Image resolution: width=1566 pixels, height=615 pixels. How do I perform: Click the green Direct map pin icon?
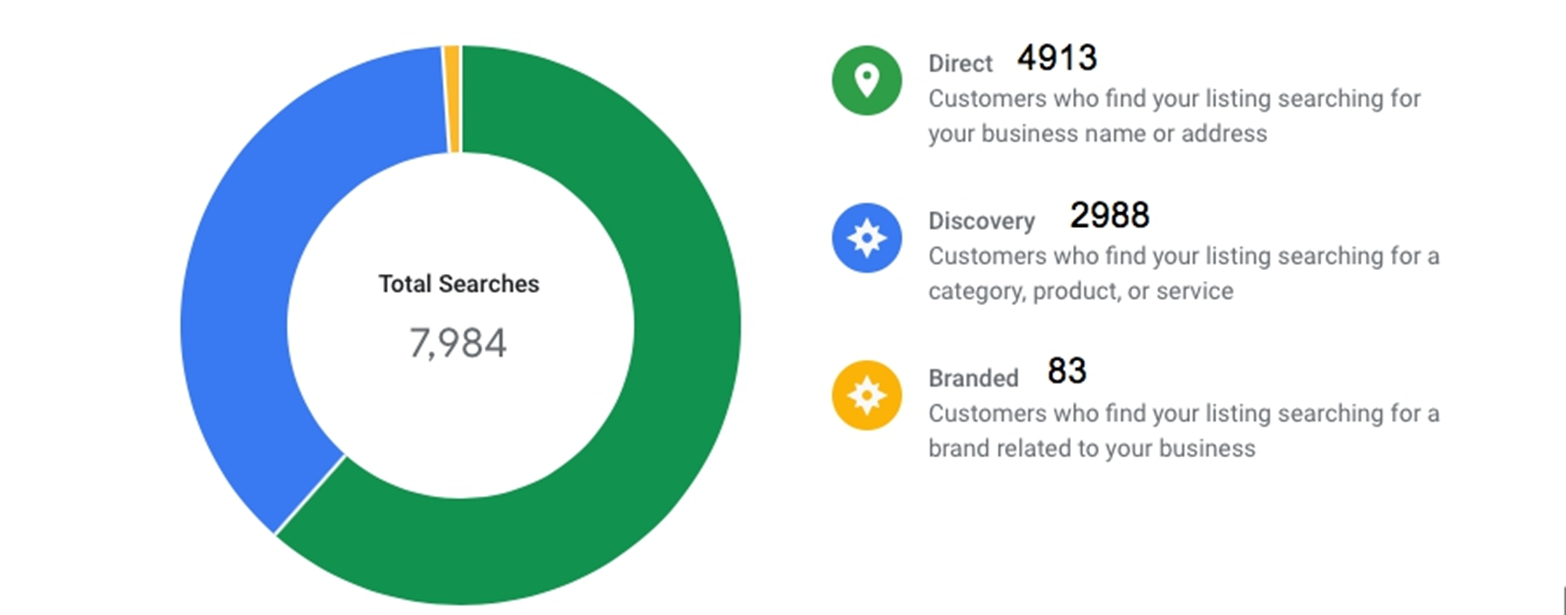click(x=866, y=81)
